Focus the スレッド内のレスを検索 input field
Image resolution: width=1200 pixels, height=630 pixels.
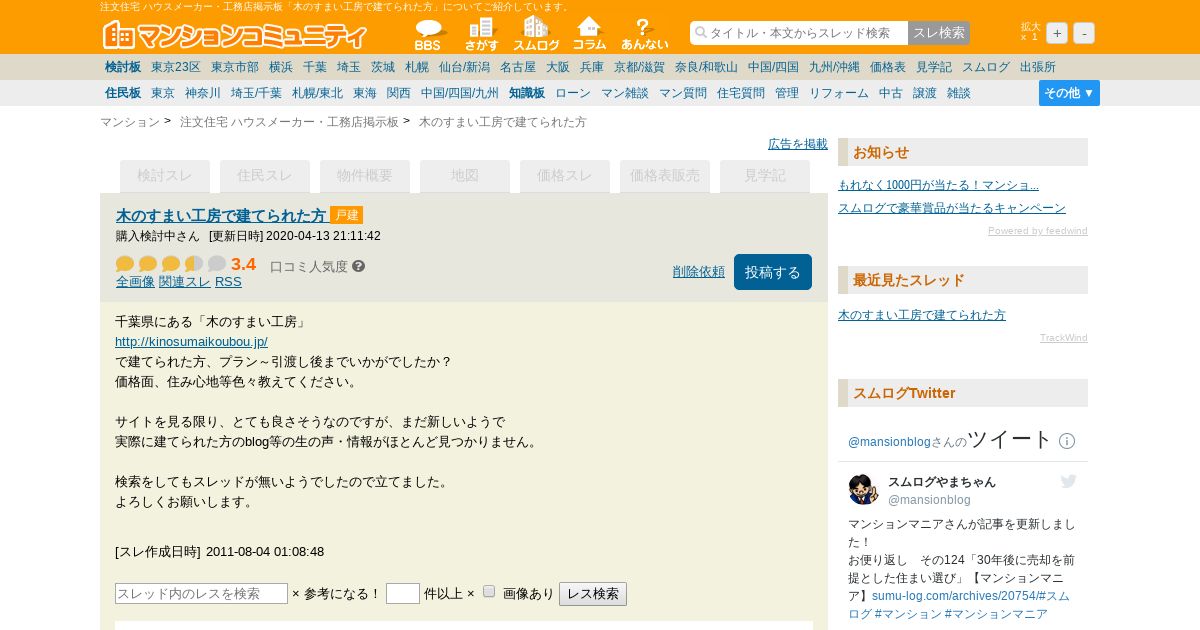tap(201, 594)
